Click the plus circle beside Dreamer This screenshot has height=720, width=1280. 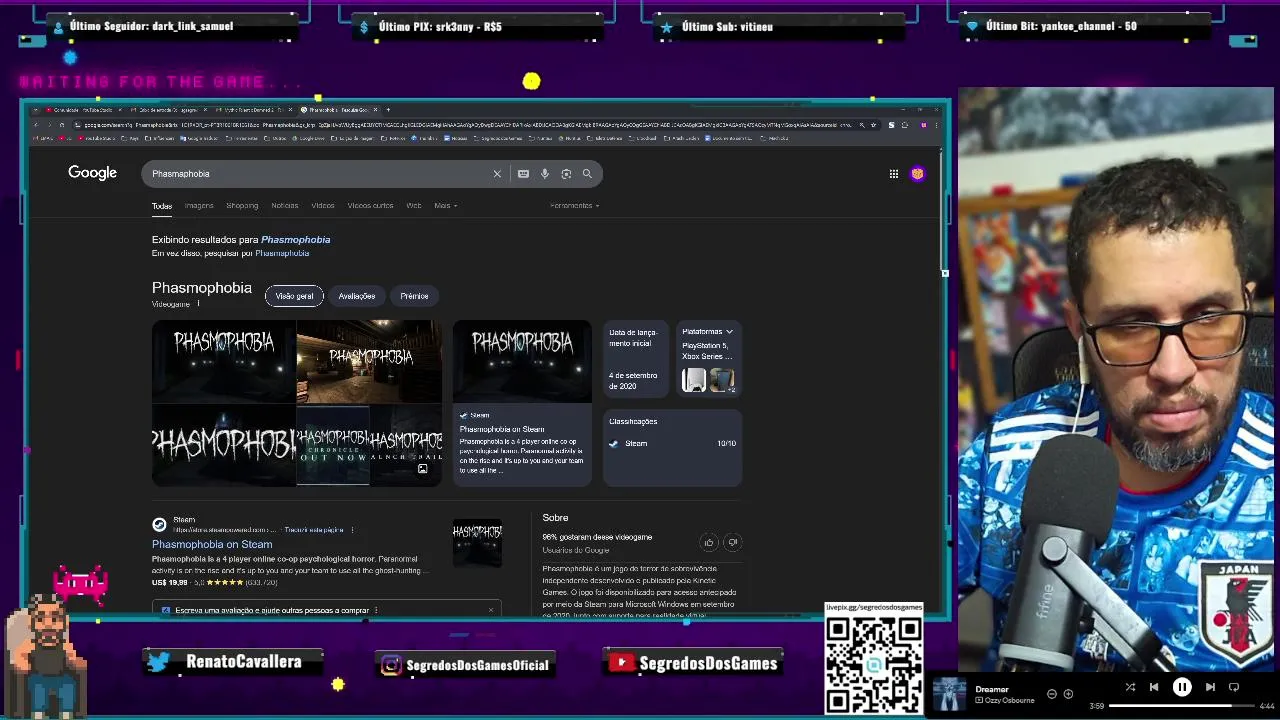[1068, 694]
